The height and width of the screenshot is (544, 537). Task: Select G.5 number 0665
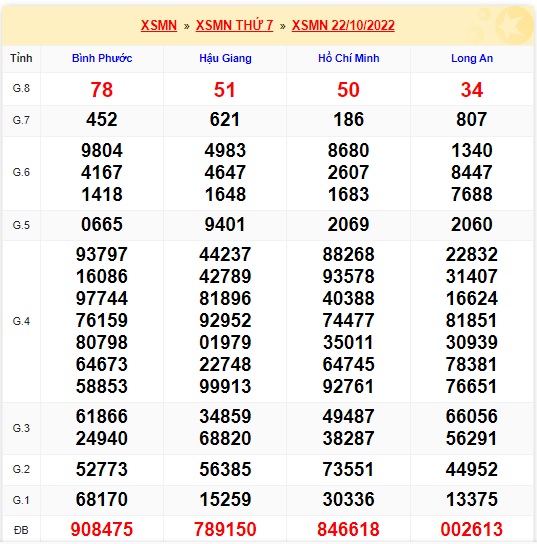(102, 224)
